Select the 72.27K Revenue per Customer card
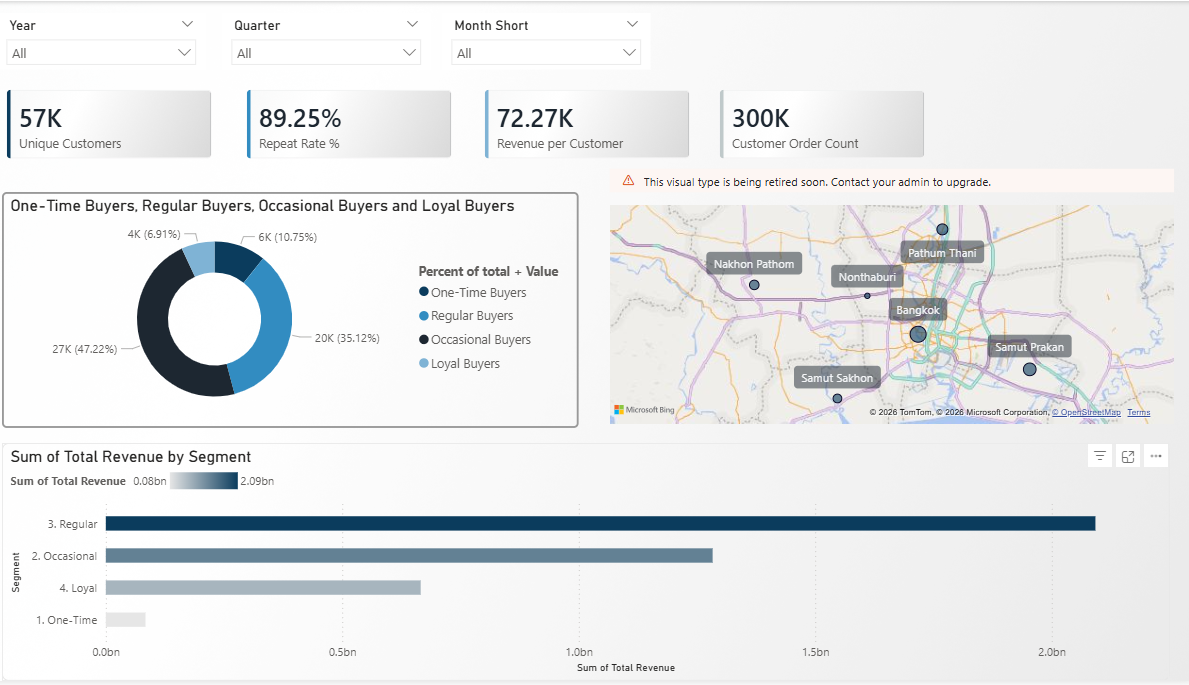This screenshot has width=1189, height=685. 587,124
